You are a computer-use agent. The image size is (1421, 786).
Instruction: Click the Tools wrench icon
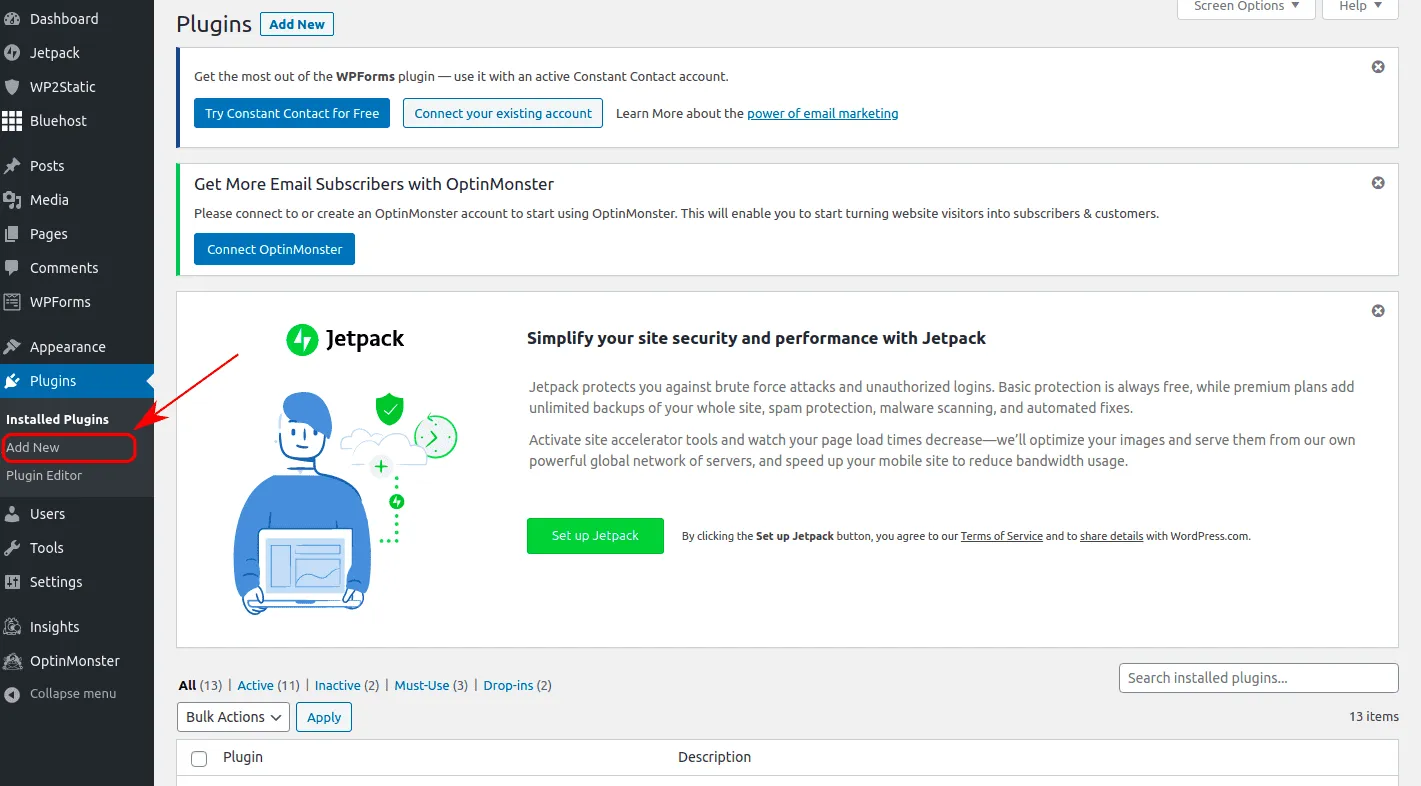click(x=12, y=548)
